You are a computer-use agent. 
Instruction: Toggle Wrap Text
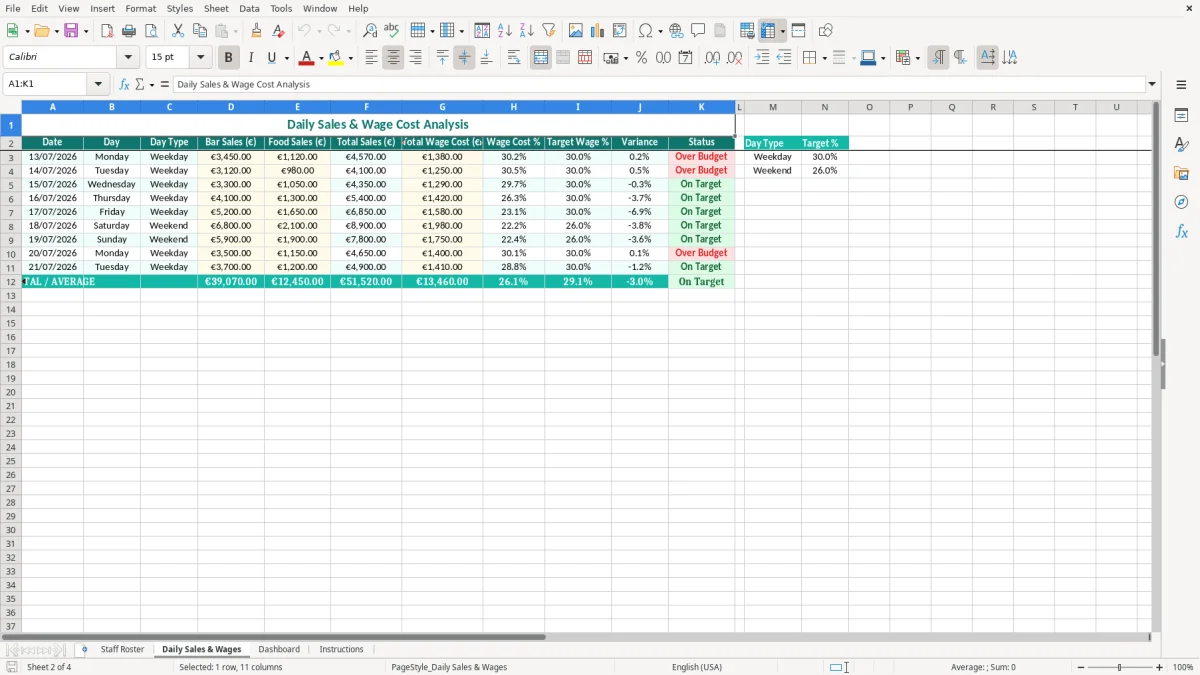513,58
